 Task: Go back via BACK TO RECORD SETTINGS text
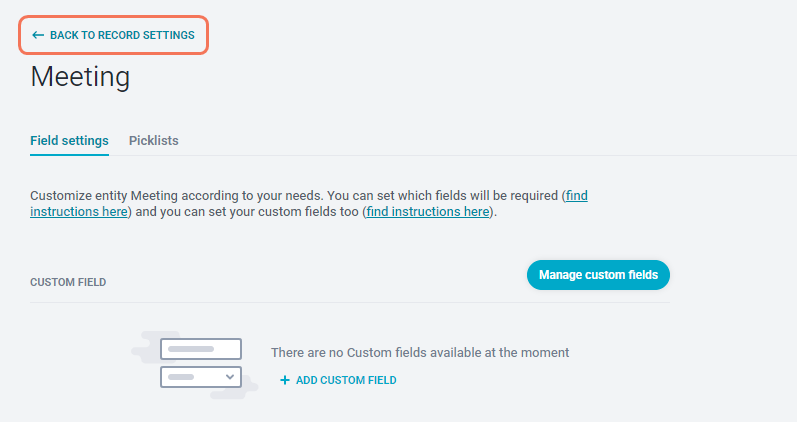click(x=122, y=35)
